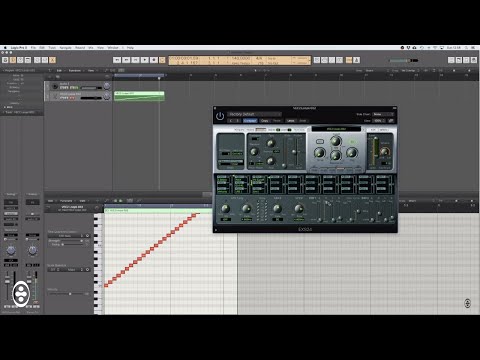The width and height of the screenshot is (480, 360).
Task: Click the previous preset arrow in EXS24
Action: [x=231, y=121]
